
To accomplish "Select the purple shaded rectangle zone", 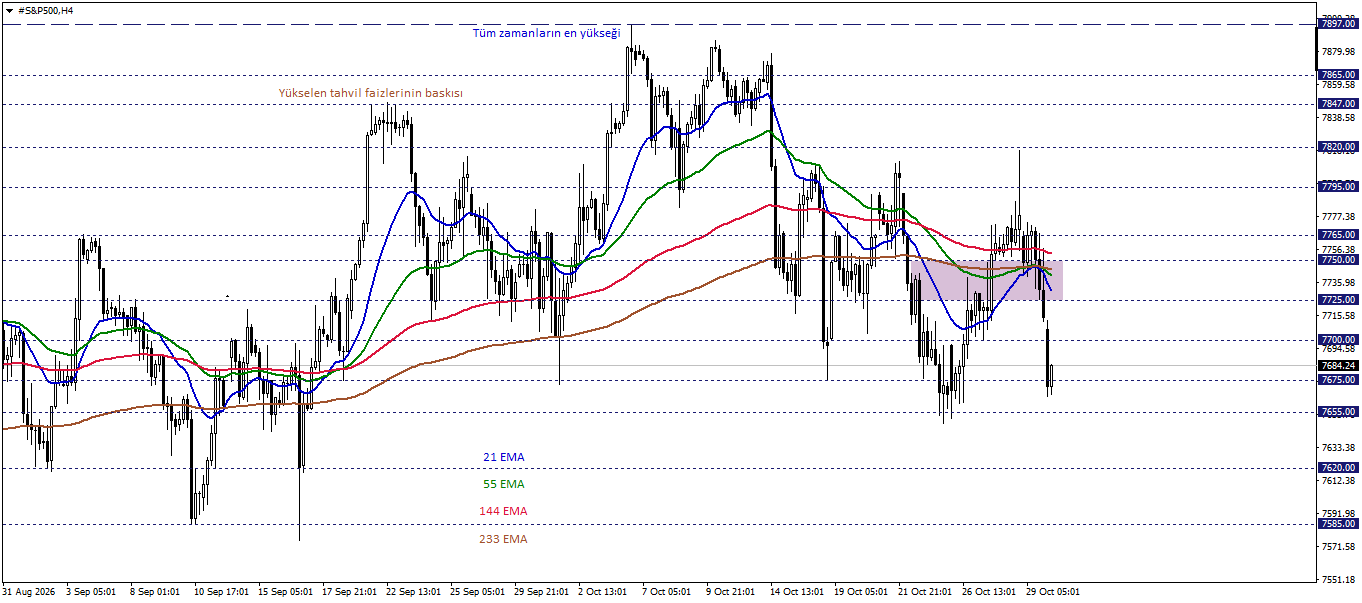I will pyautogui.click(x=986, y=280).
